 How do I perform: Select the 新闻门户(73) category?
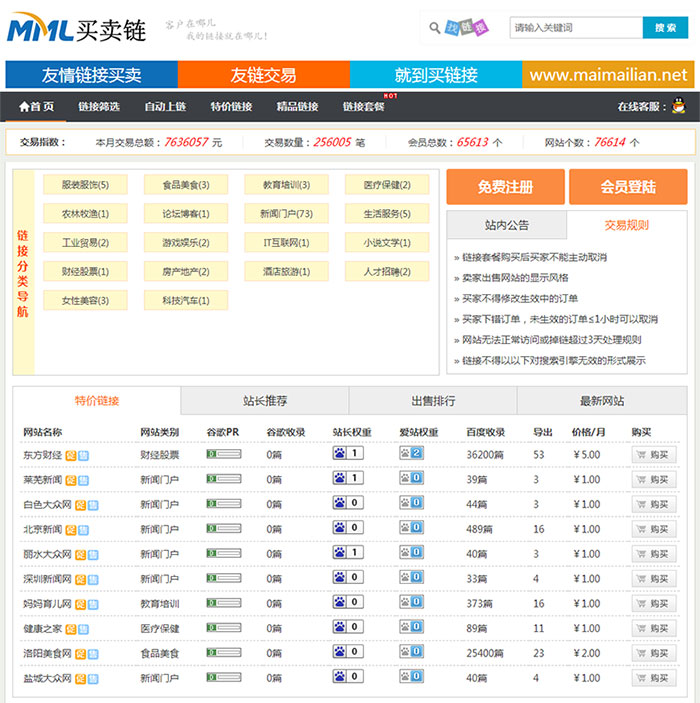(x=286, y=214)
